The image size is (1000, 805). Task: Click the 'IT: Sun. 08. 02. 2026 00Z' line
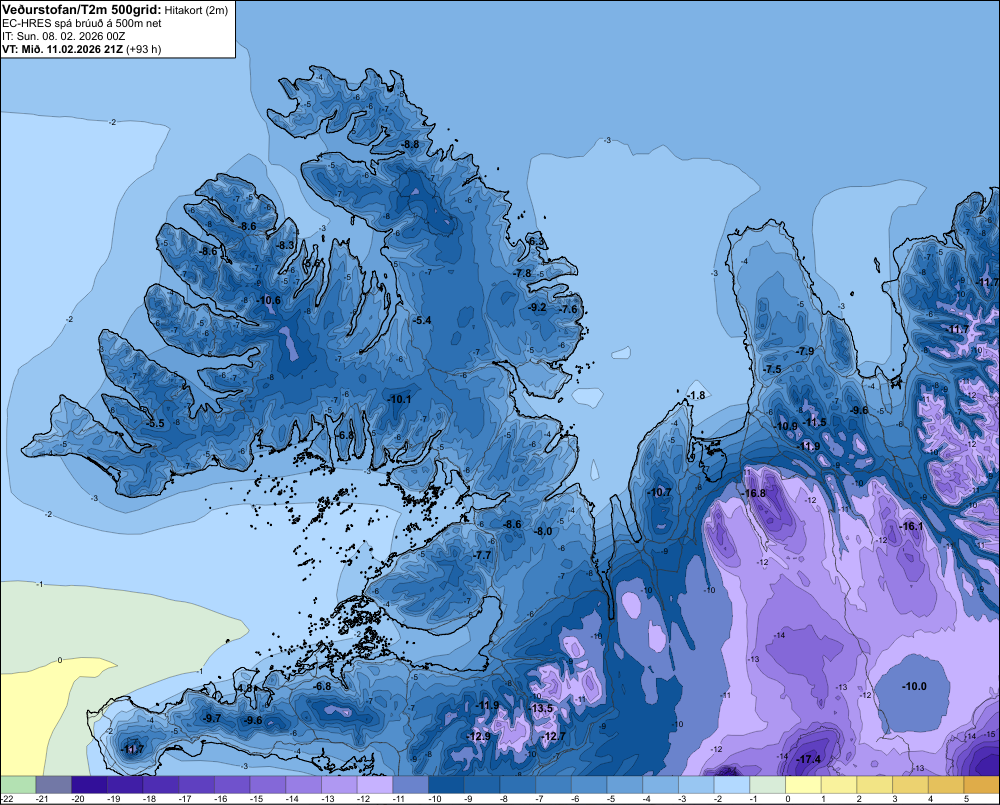pyautogui.click(x=64, y=36)
